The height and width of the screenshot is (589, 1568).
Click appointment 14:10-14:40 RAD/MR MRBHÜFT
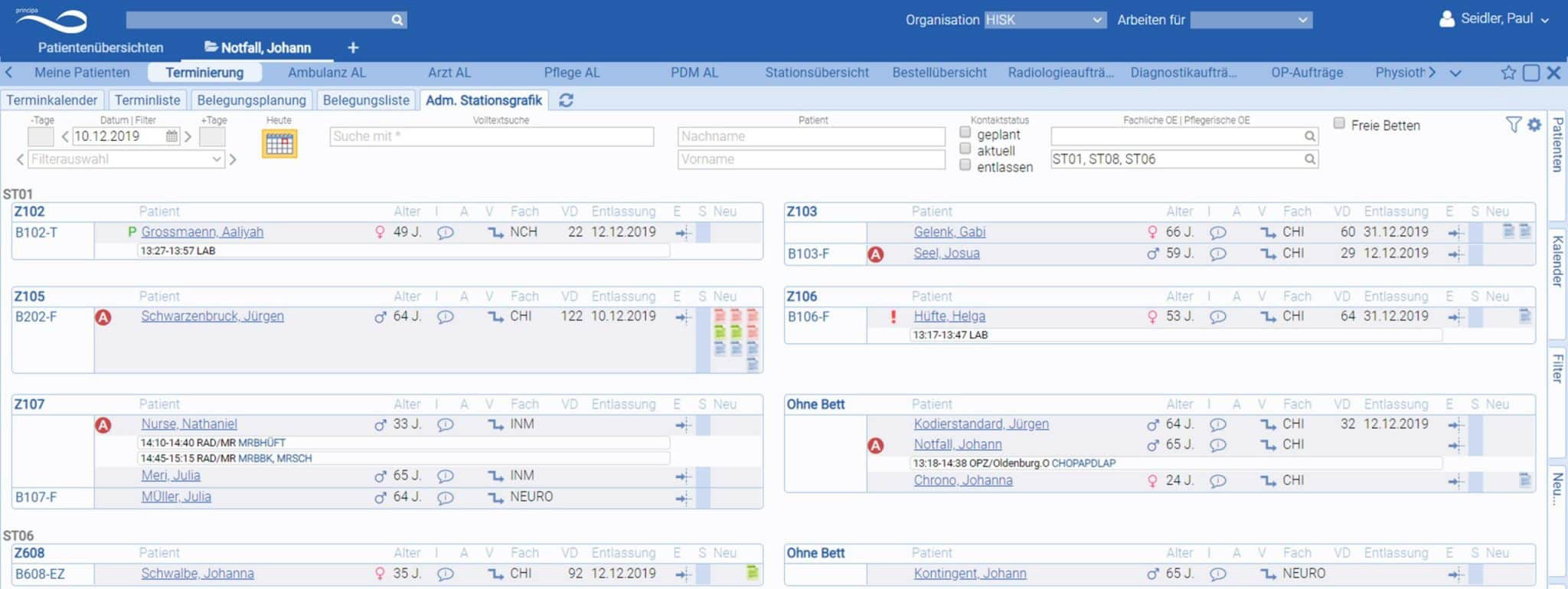403,443
